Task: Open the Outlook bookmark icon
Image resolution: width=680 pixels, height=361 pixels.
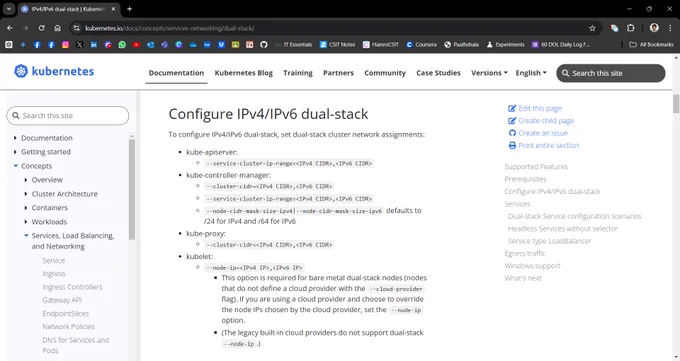Action: pos(150,44)
